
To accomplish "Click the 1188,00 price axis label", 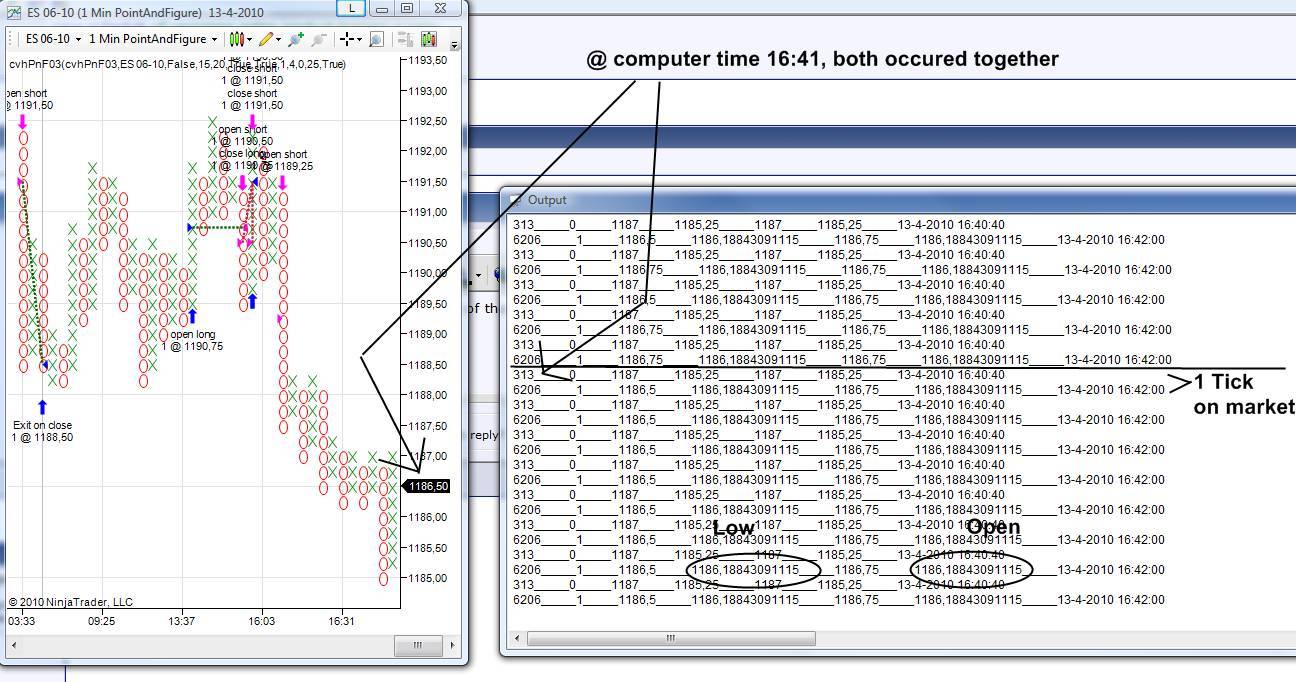I will pos(428,395).
